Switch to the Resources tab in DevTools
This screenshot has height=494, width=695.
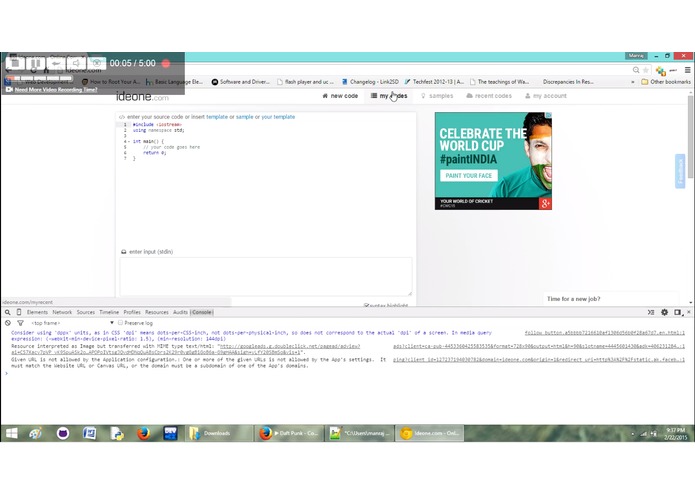point(157,312)
